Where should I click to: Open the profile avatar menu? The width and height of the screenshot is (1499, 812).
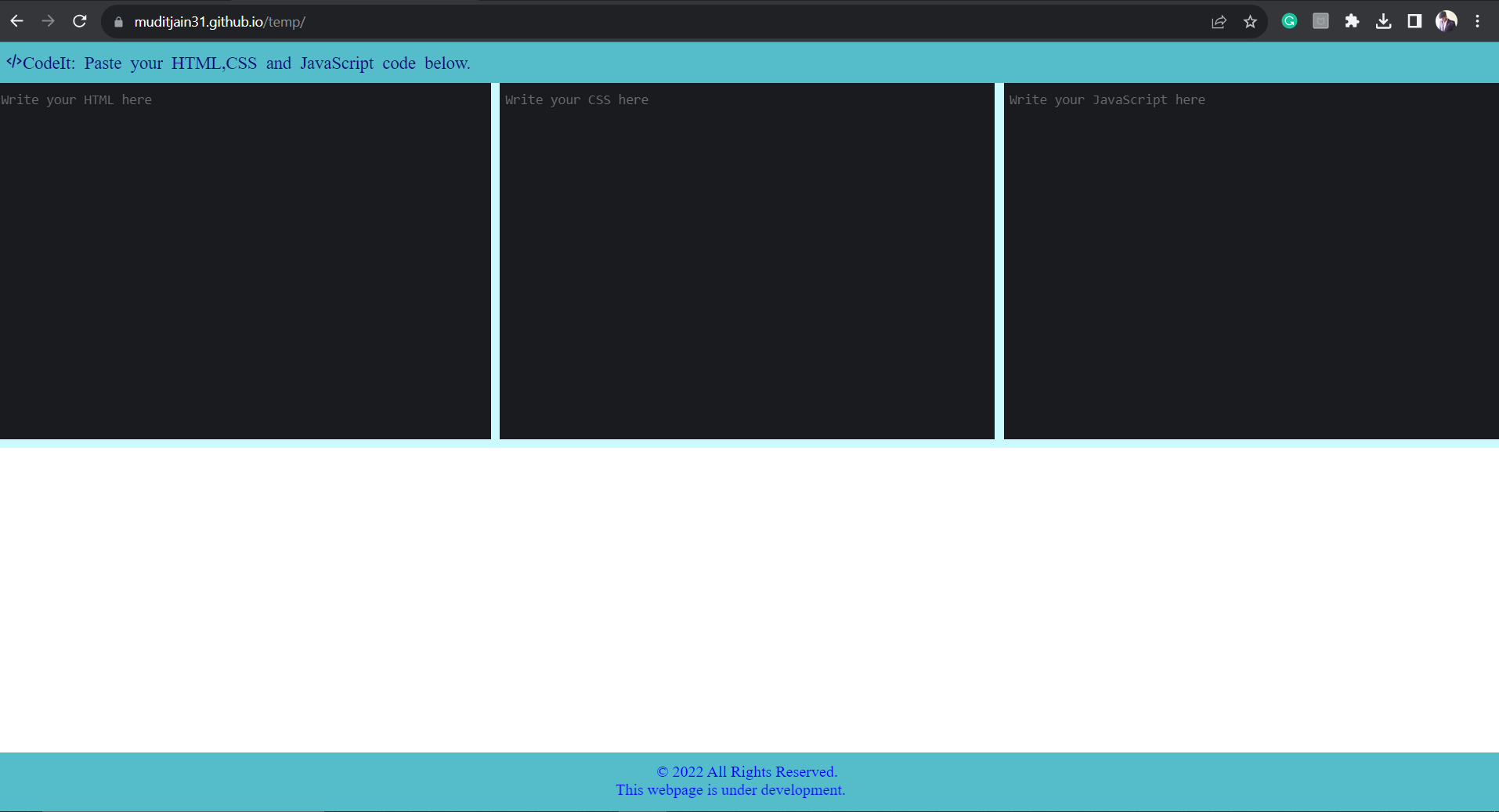coord(1446,21)
